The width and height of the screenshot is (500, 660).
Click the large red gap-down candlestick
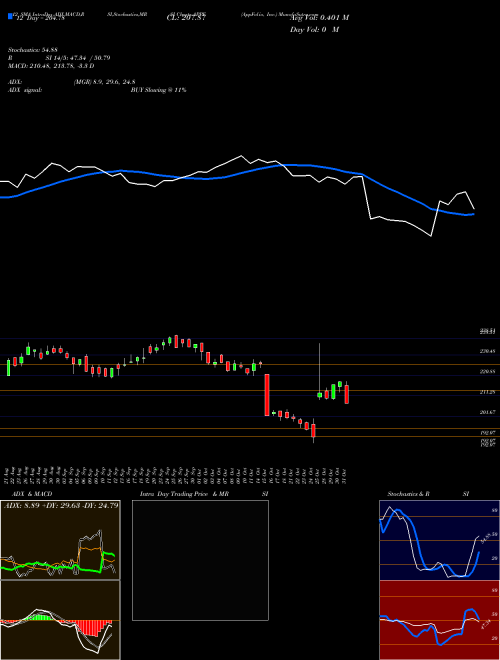(267, 395)
